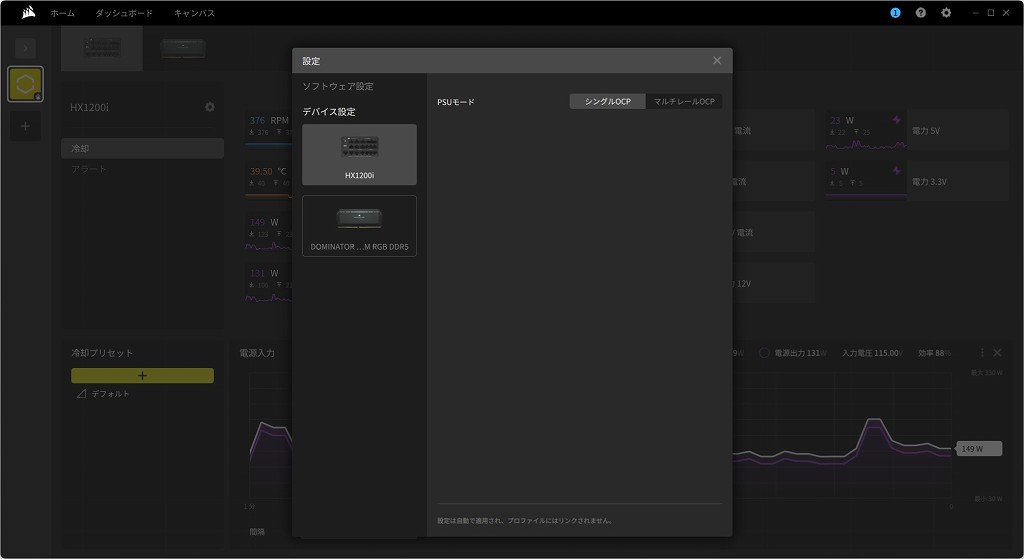The image size is (1024, 559).
Task: Click the 149 W power sensor tile
Action: tap(268, 232)
